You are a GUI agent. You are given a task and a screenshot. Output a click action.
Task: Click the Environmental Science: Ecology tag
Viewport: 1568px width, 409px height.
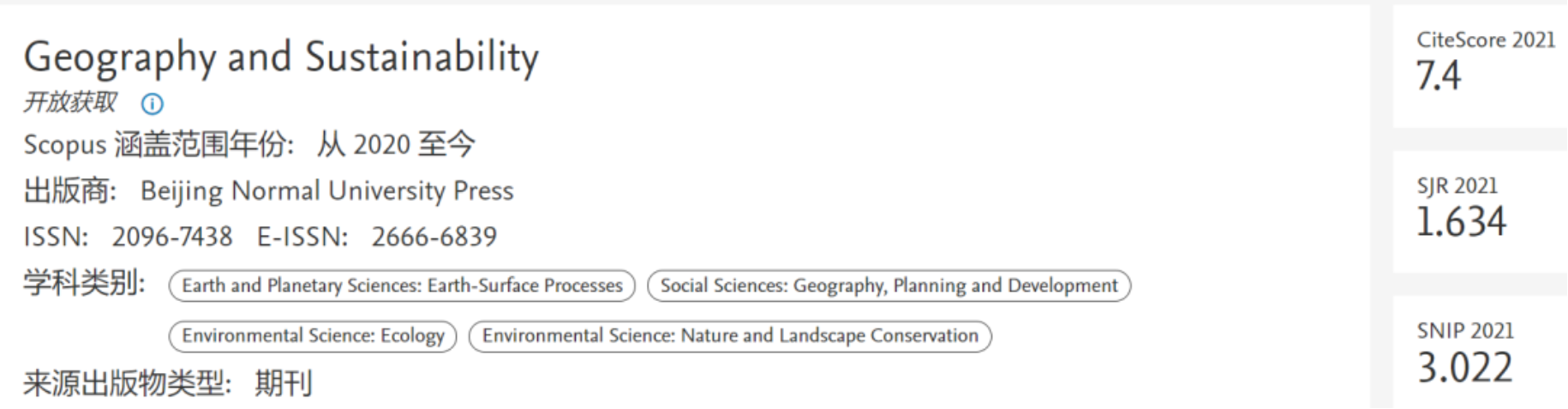tap(313, 335)
